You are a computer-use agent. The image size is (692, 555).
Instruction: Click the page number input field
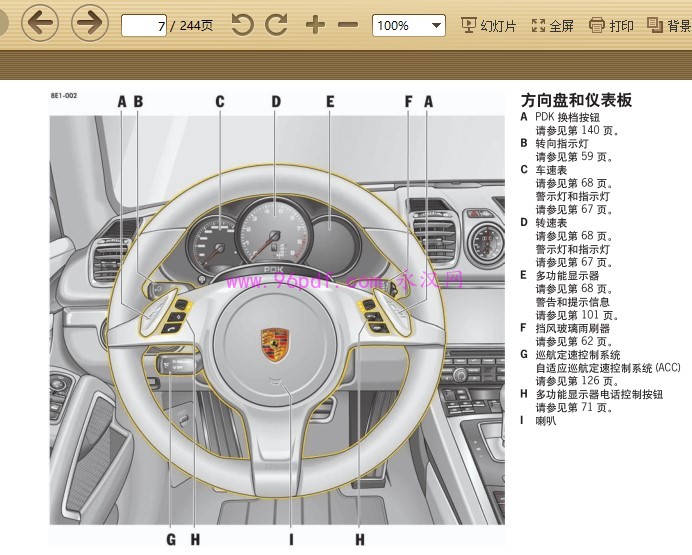point(144,26)
